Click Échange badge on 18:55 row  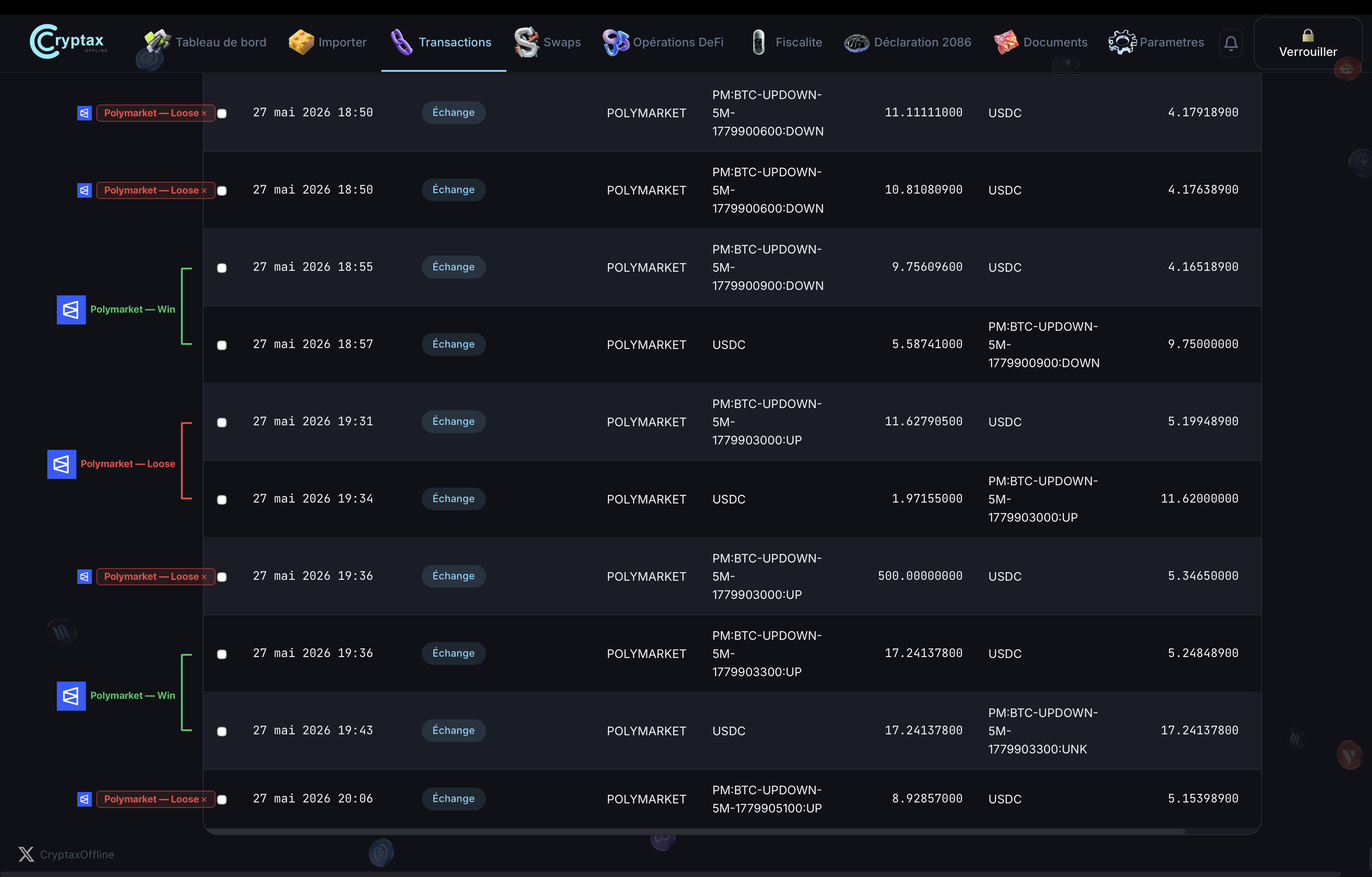(454, 267)
